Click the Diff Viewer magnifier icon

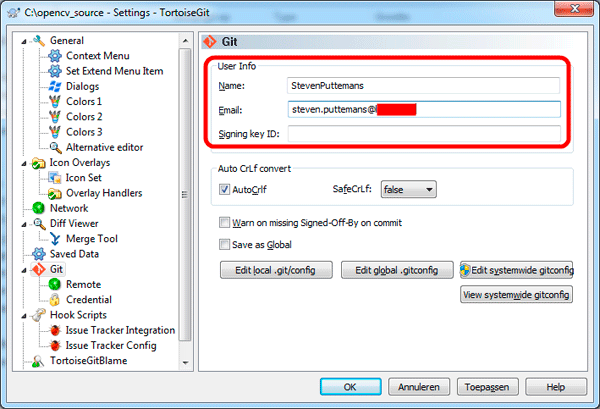click(x=39, y=223)
